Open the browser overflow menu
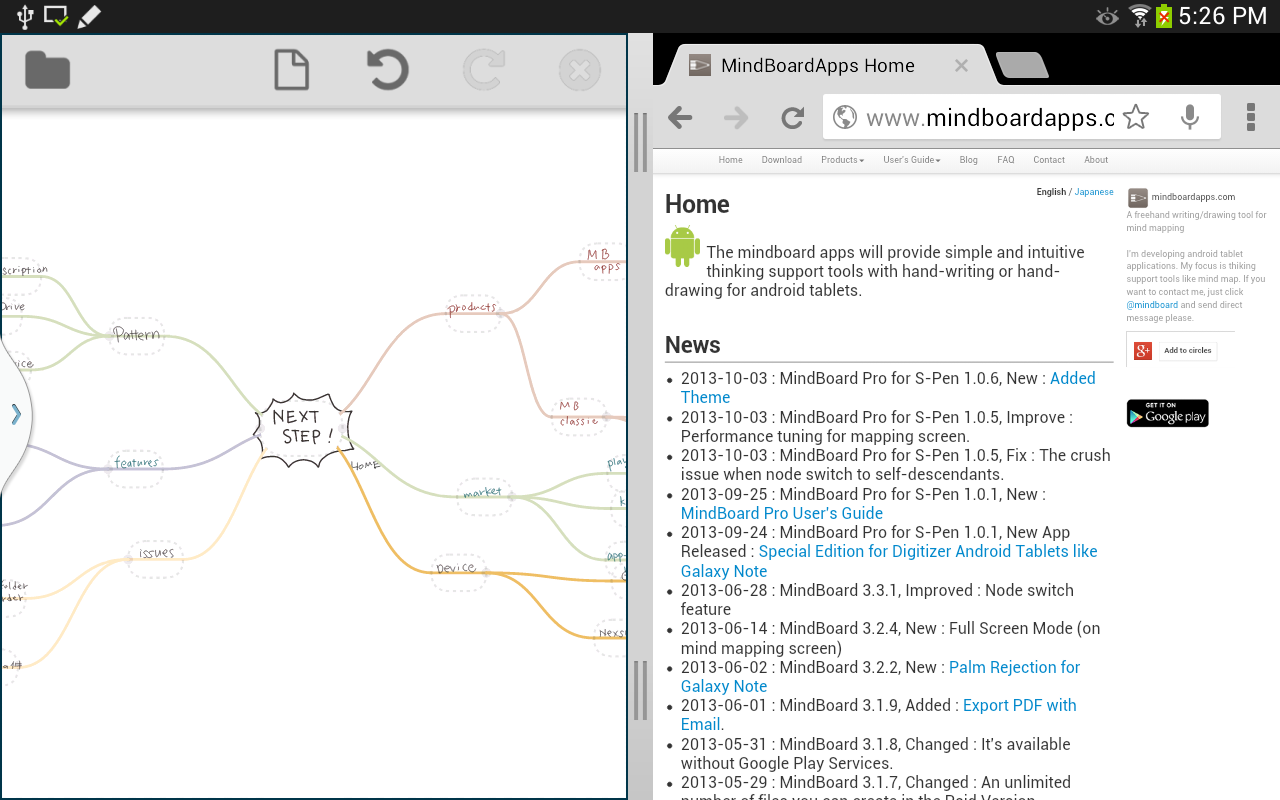 coord(1250,117)
